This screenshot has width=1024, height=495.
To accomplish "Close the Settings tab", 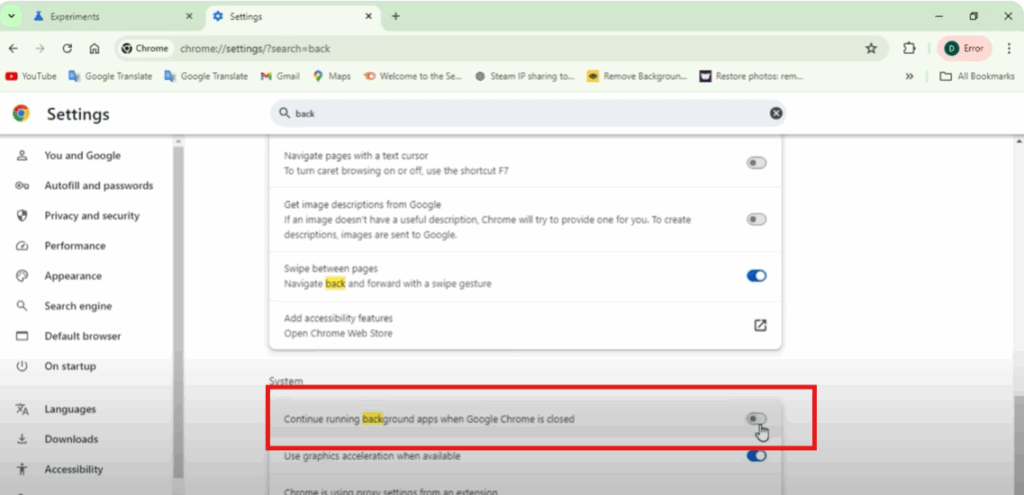I will 368,16.
